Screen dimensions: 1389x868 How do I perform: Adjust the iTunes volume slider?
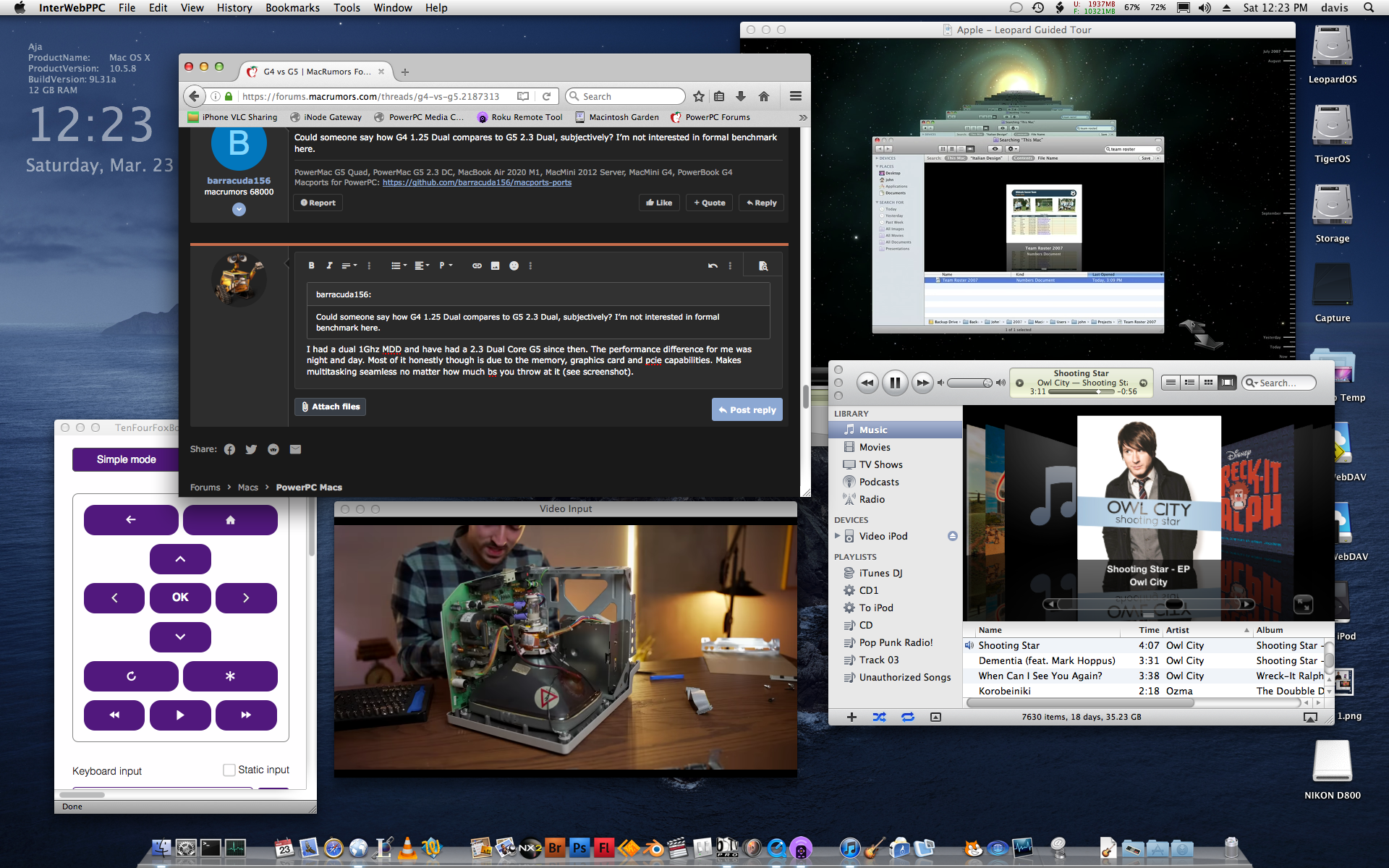click(969, 383)
